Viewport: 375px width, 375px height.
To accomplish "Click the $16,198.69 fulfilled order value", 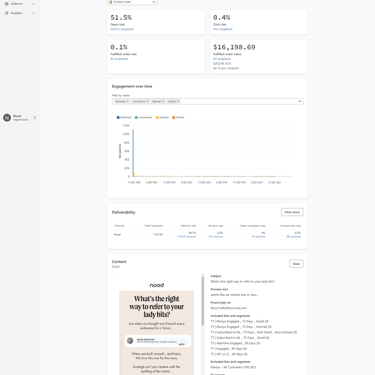I will tap(234, 47).
